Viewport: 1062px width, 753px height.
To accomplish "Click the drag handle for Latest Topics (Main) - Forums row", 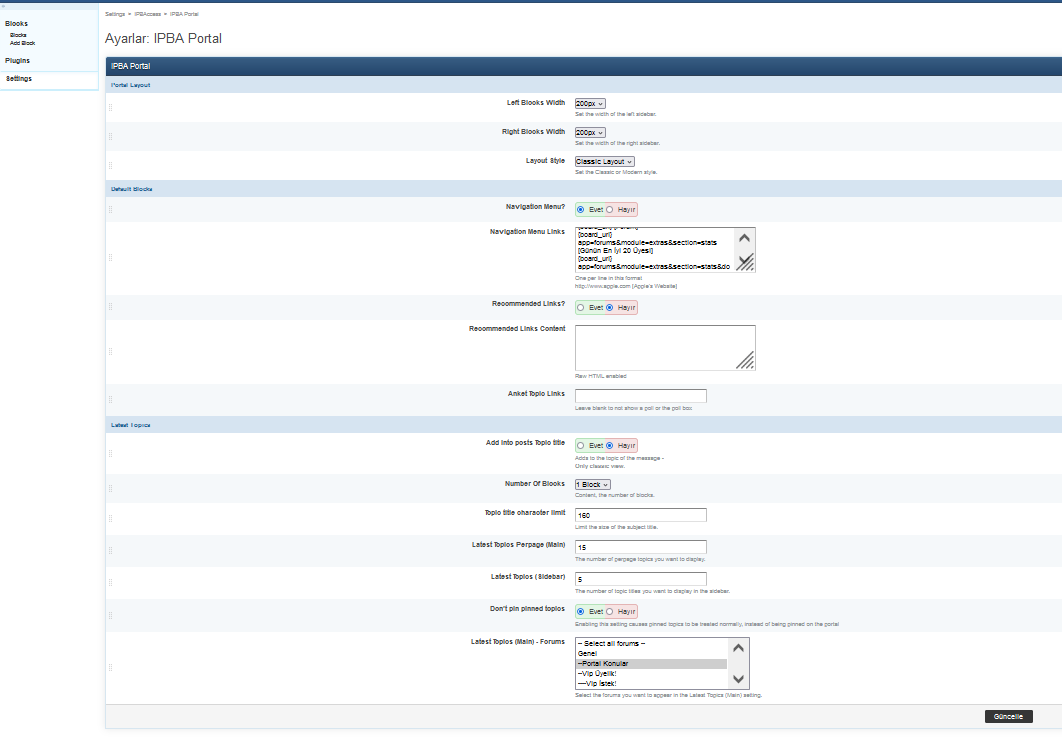I will [x=110, y=668].
